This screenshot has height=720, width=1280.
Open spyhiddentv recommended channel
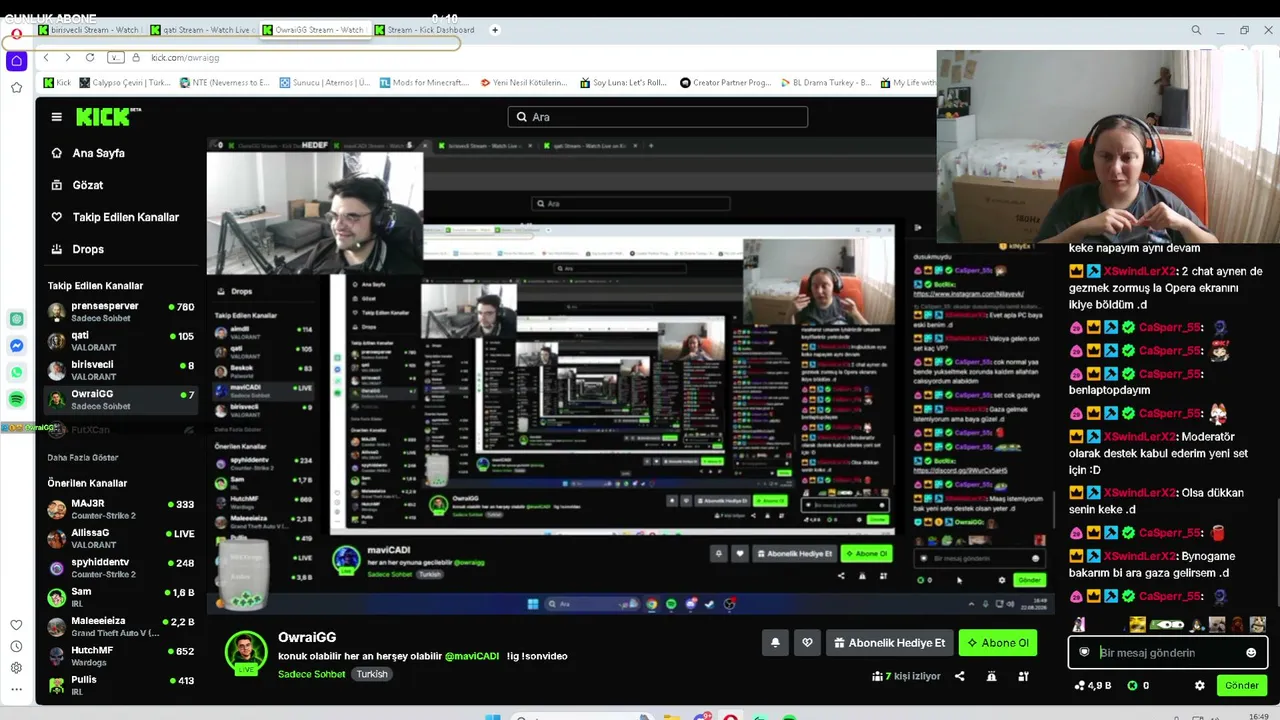[121, 568]
